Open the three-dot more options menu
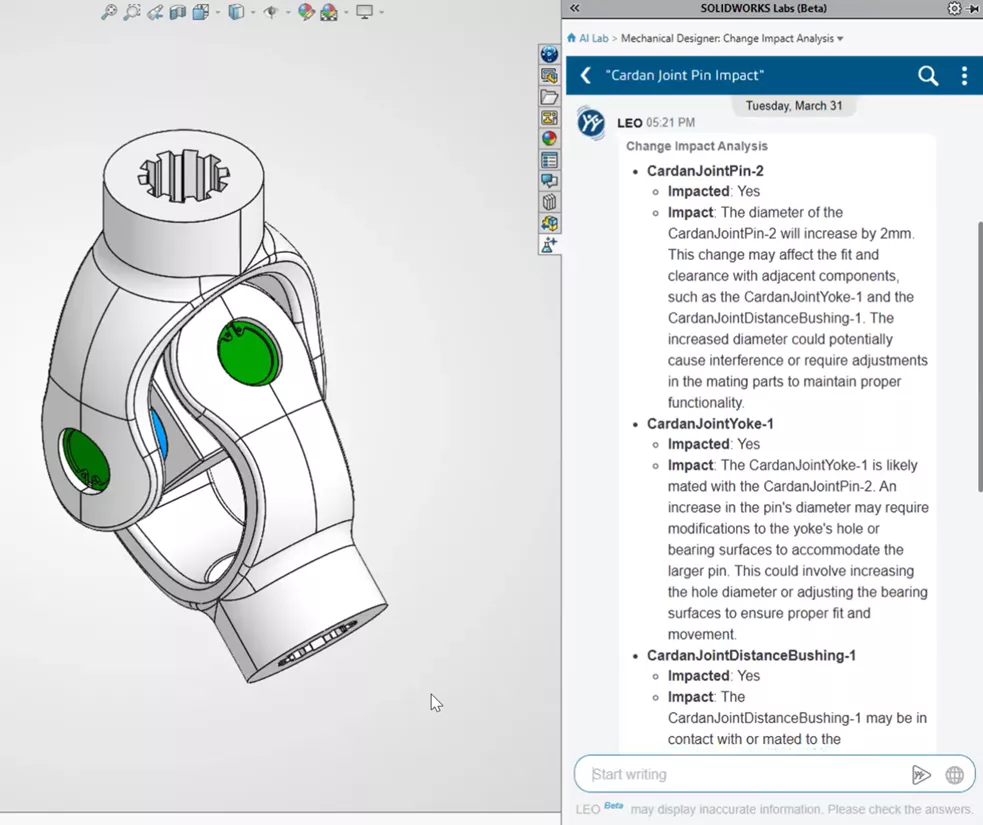Screen dimensions: 983x825 click(964, 76)
